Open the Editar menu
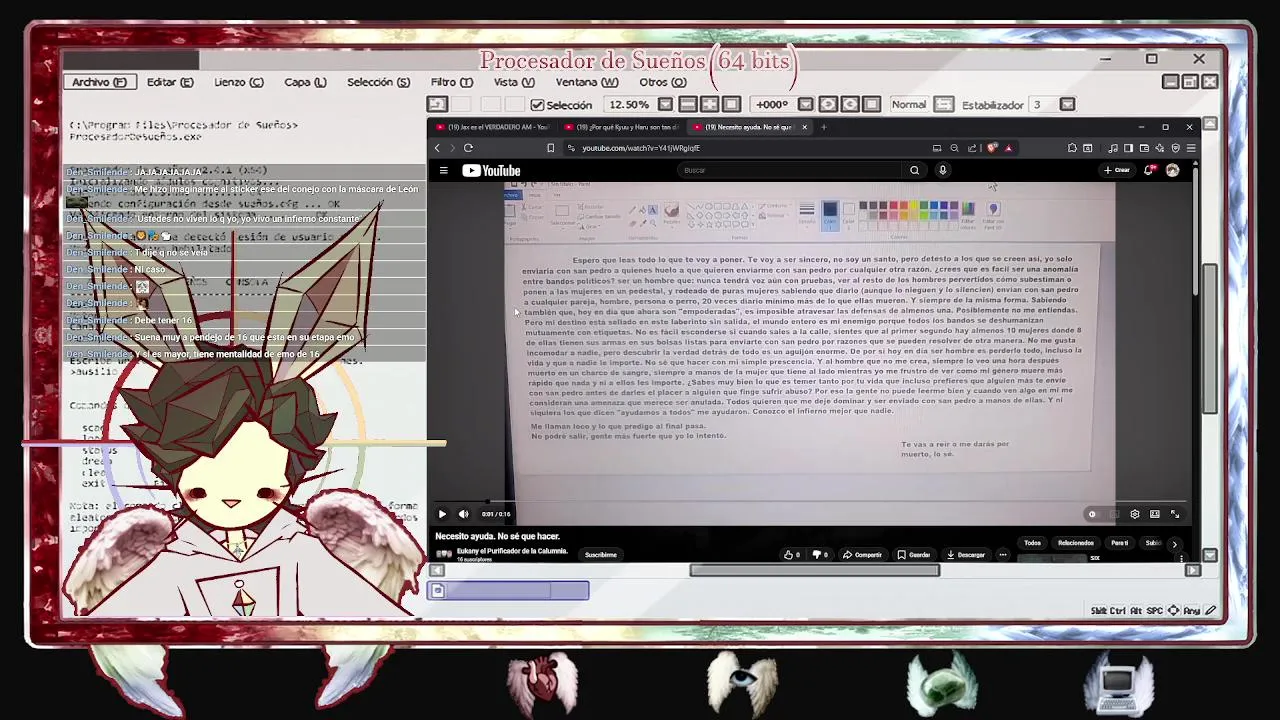The image size is (1280, 720). point(170,82)
